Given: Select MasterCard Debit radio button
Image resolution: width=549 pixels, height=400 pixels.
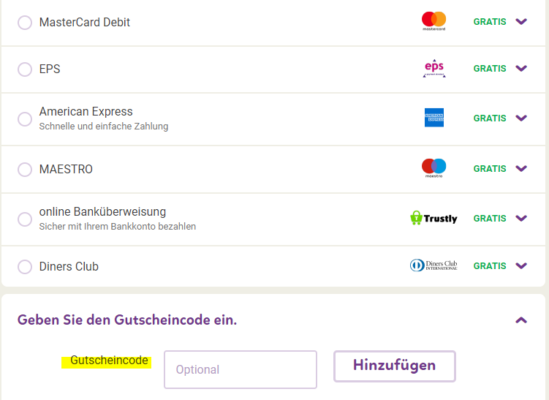Looking at the screenshot, I should 25,22.
